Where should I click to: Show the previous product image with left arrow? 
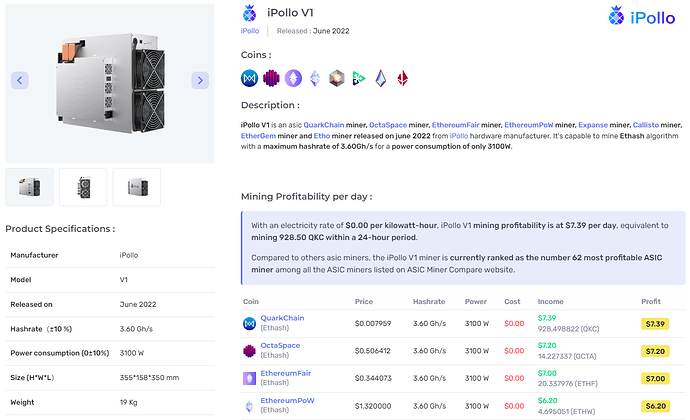pyautogui.click(x=20, y=80)
